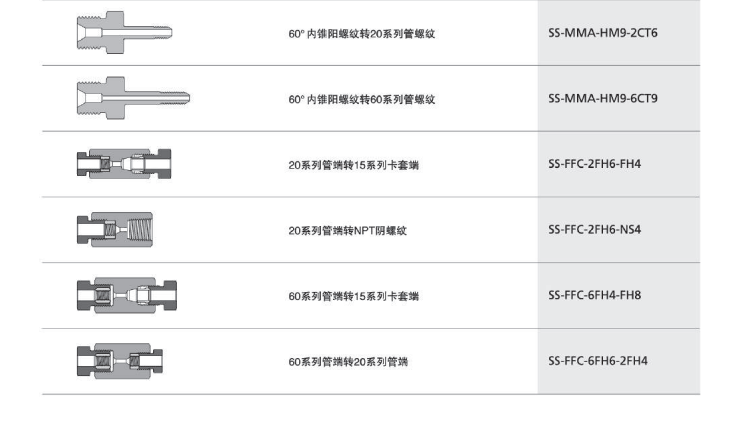Click the gray cell containing SS-FFC-6FH4-FH8
The image size is (729, 421).
[619, 296]
